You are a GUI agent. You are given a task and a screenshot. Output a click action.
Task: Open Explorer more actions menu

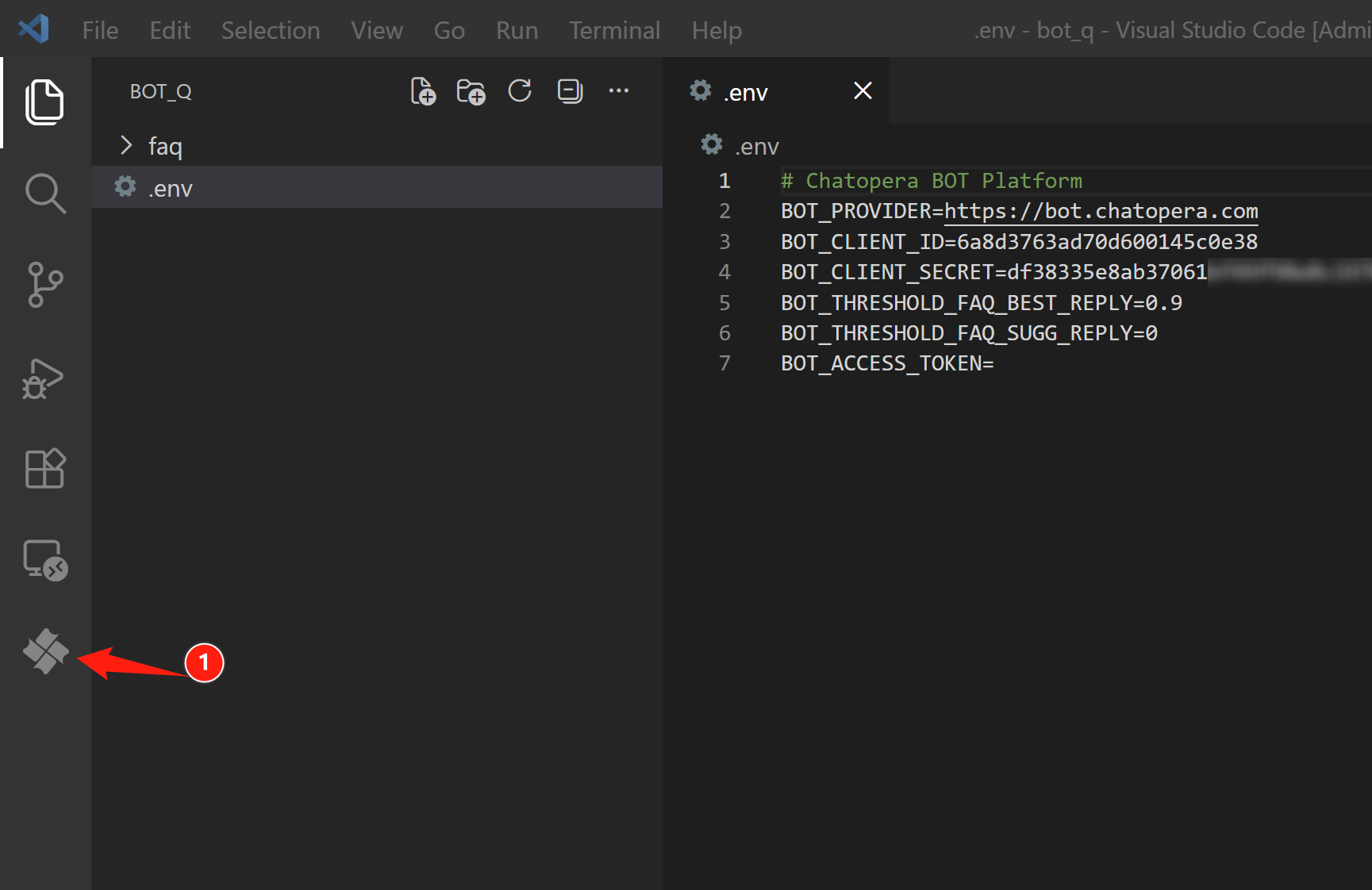tap(619, 91)
